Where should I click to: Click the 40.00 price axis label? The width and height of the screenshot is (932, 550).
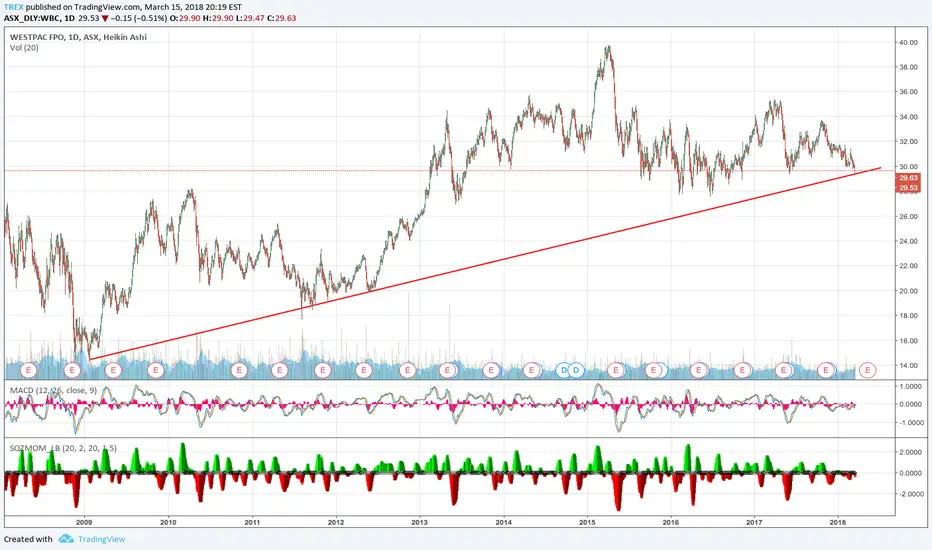(908, 43)
